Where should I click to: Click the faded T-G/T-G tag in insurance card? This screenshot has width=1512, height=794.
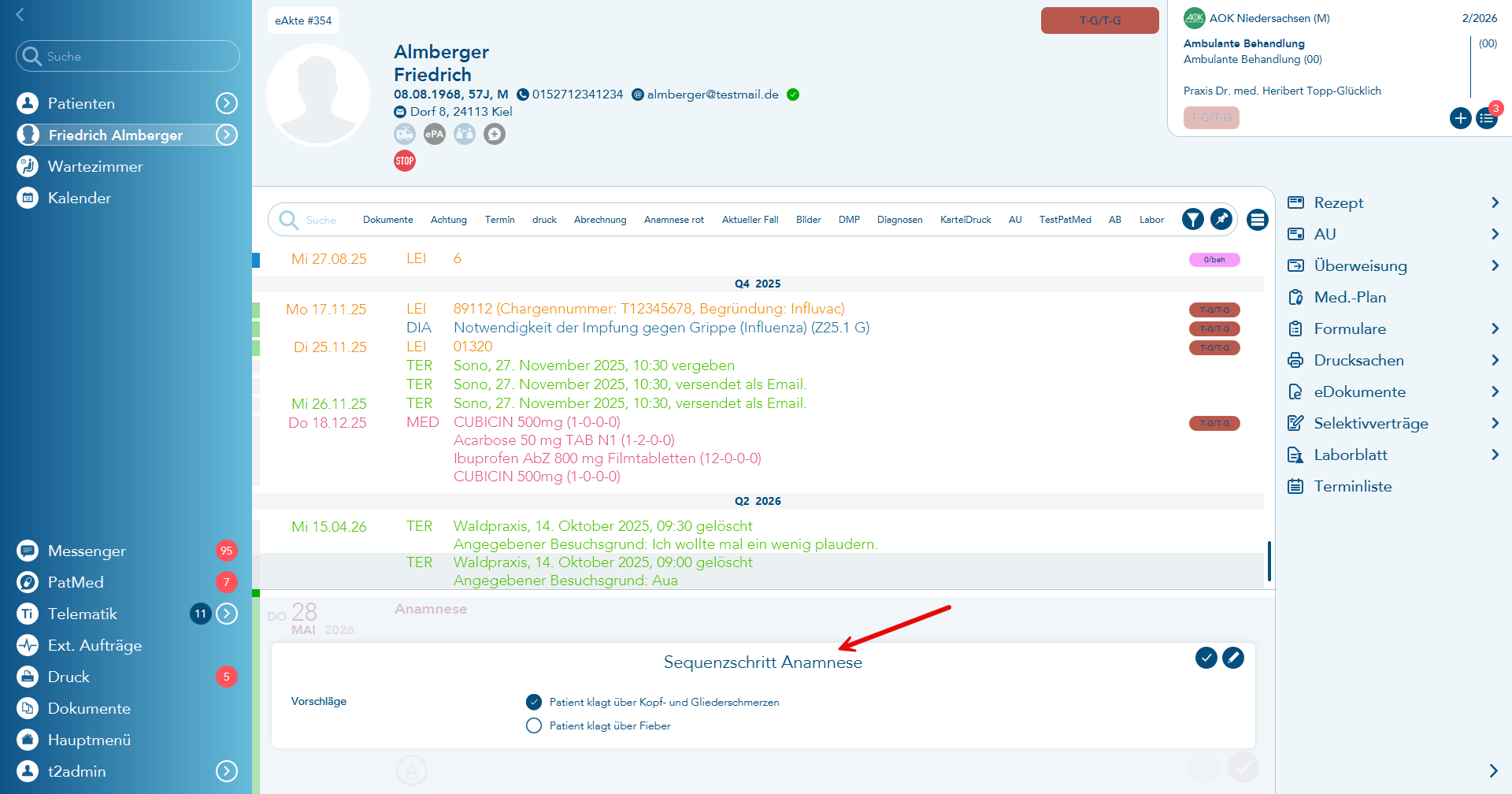(x=1211, y=117)
